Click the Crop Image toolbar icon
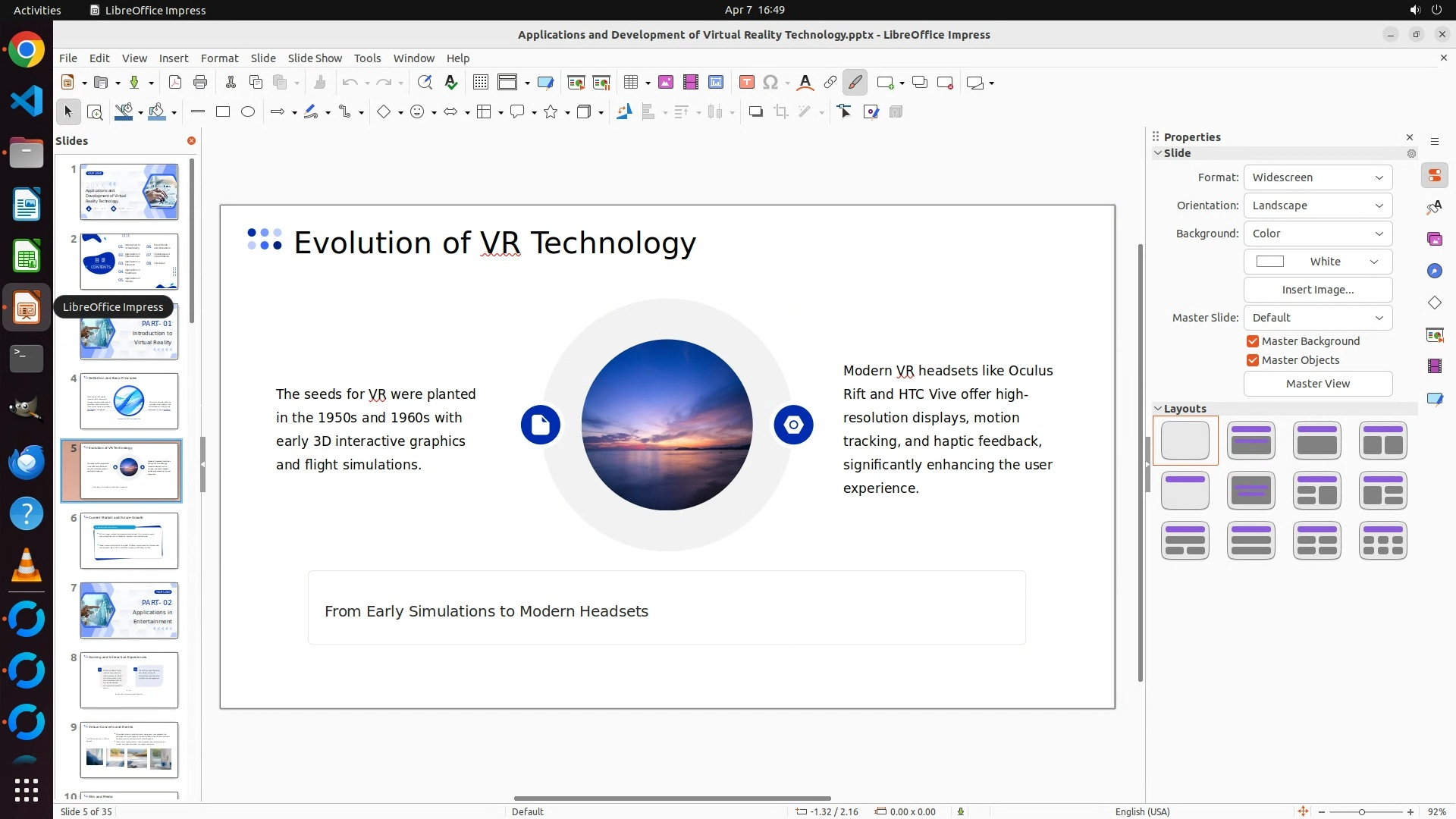Image resolution: width=1456 pixels, height=819 pixels. [781, 112]
